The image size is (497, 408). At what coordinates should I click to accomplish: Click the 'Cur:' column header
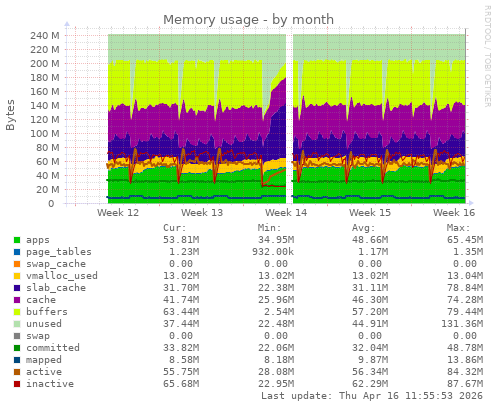pos(175,228)
